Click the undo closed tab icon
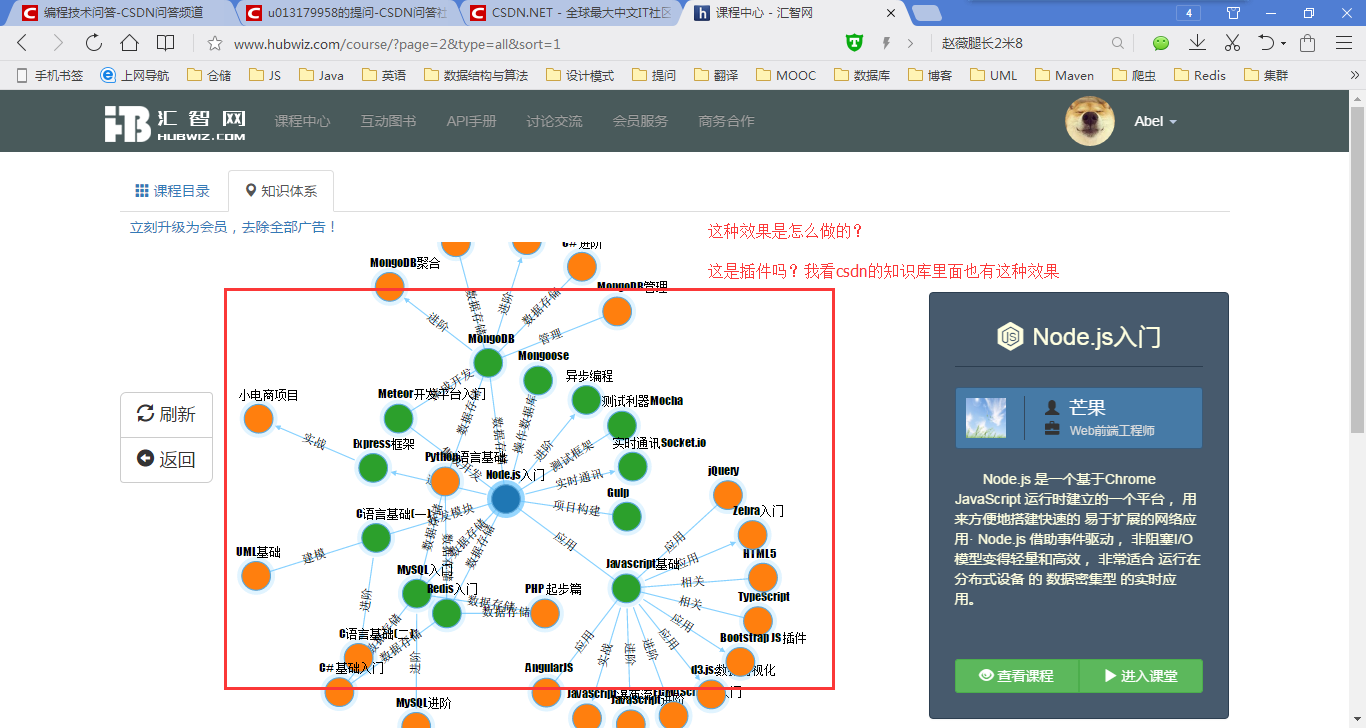The image size is (1366, 728). pyautogui.click(x=1266, y=43)
